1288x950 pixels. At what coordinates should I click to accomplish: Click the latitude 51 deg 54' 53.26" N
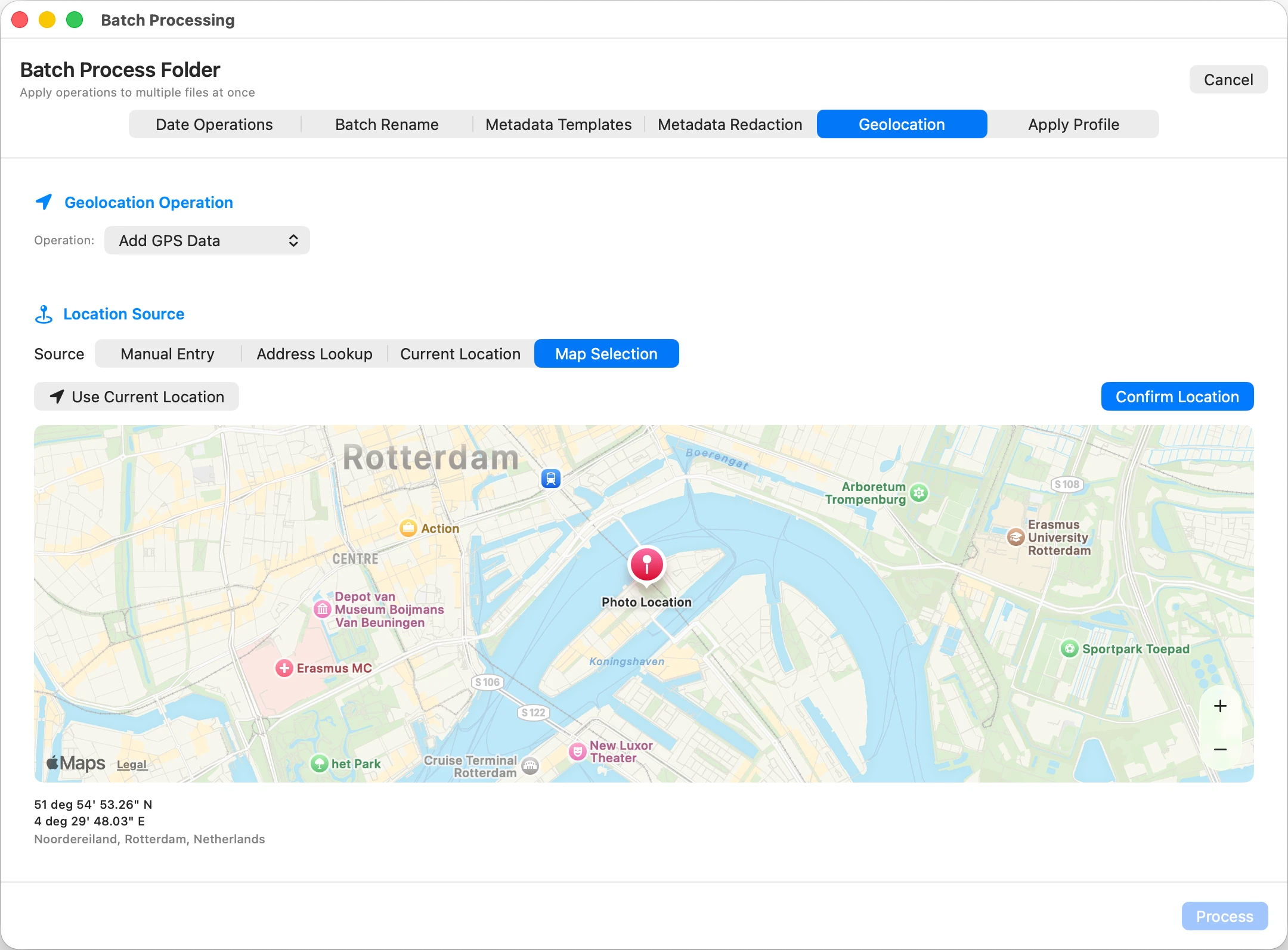pyautogui.click(x=93, y=805)
